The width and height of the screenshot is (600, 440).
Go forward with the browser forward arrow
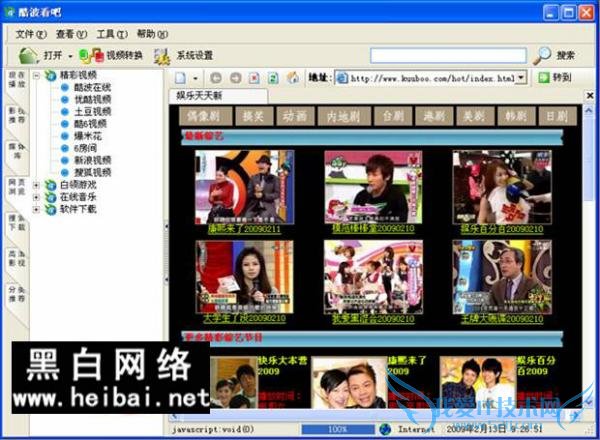click(x=235, y=78)
